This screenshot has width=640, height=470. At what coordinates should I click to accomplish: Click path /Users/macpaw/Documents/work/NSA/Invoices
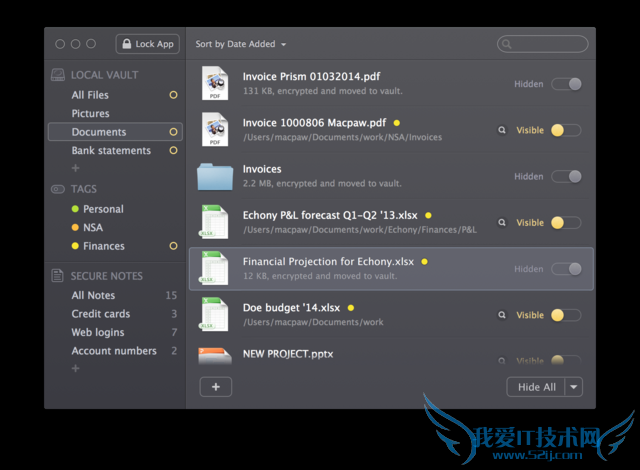(x=342, y=137)
